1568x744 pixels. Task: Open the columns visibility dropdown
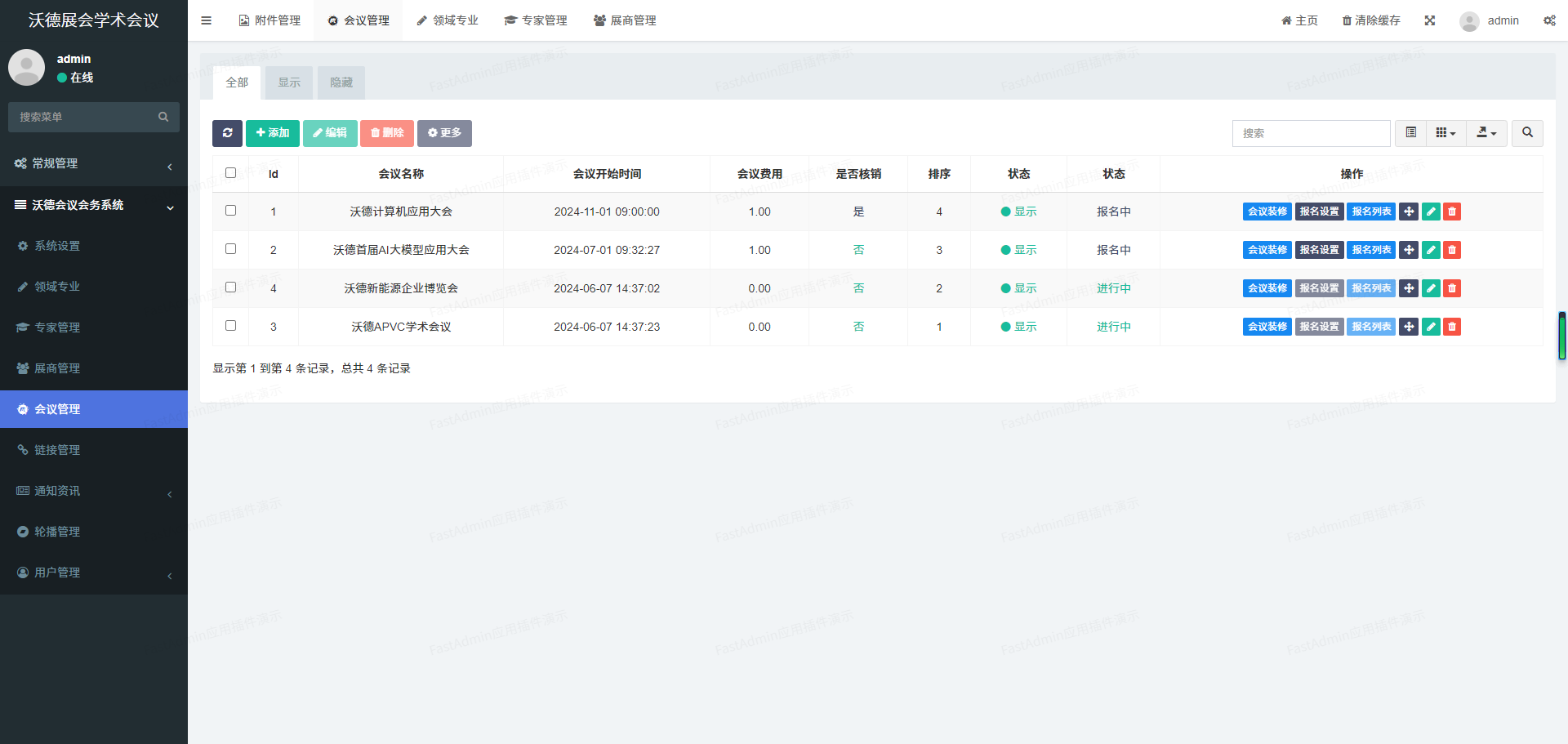tap(1446, 133)
